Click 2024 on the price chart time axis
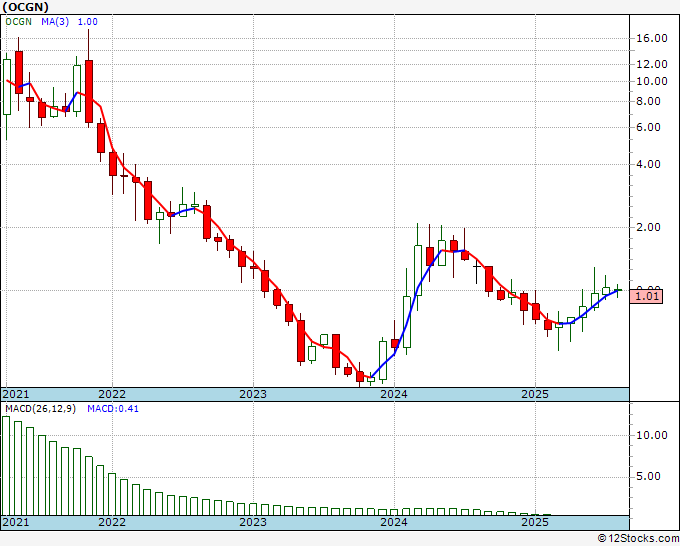This screenshot has width=680, height=546. [x=394, y=394]
